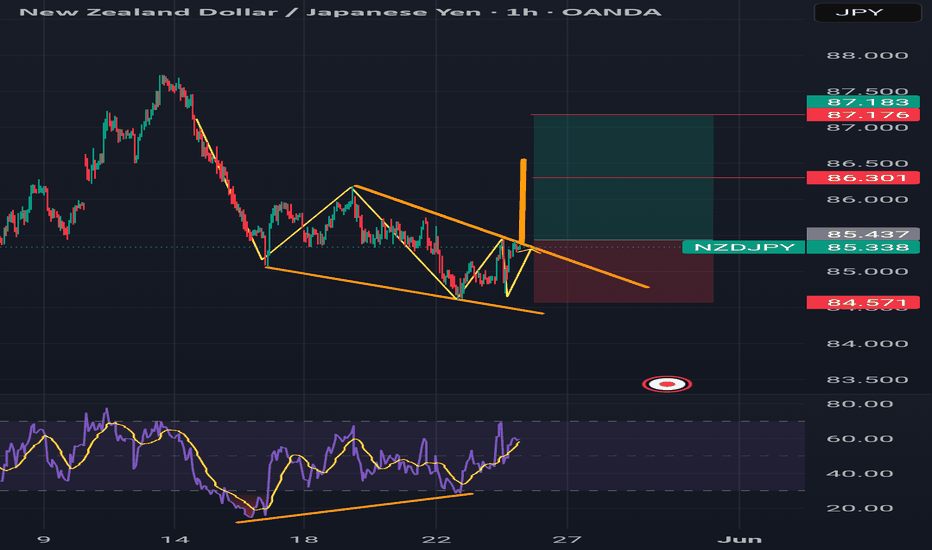The image size is (932, 550).
Task: Click the 20.00 RSI axis value
Action: (x=859, y=508)
